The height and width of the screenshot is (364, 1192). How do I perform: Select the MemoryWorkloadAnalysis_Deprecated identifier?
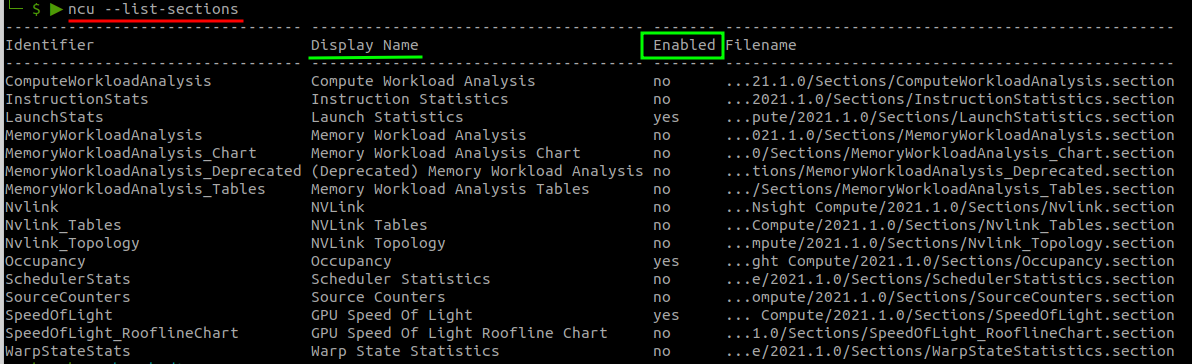[154, 171]
